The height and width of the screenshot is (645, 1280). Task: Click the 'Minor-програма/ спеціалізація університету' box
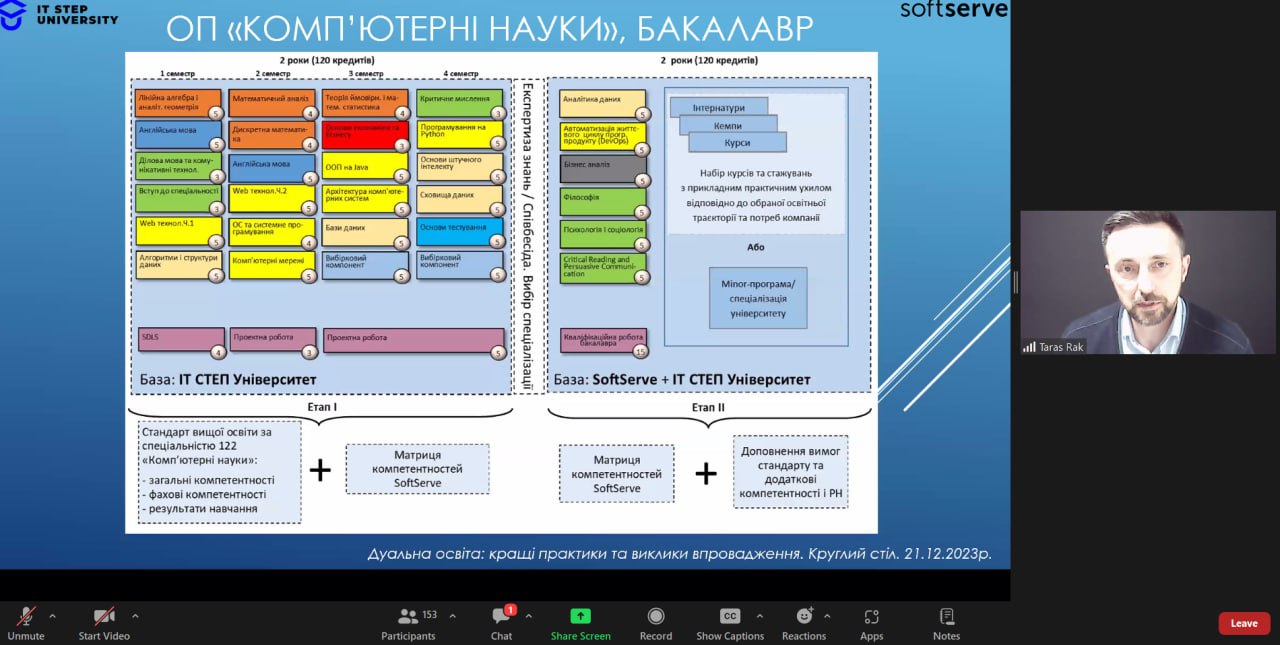click(759, 298)
